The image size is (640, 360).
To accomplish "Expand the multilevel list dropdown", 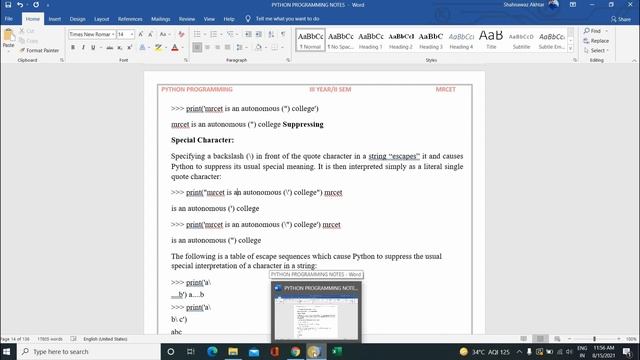I will pyautogui.click(x=238, y=34).
